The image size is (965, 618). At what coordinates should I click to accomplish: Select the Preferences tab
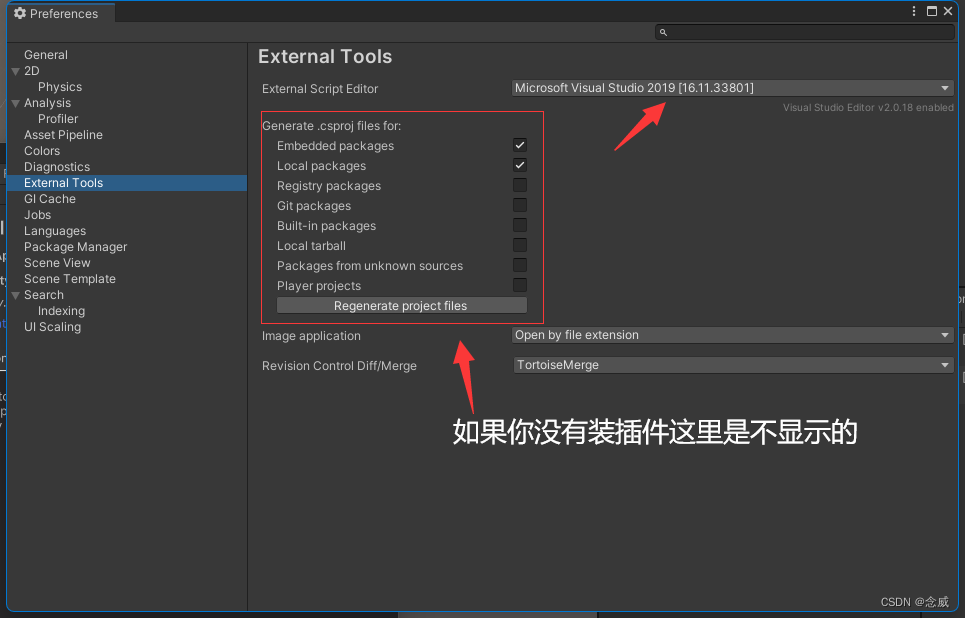60,13
